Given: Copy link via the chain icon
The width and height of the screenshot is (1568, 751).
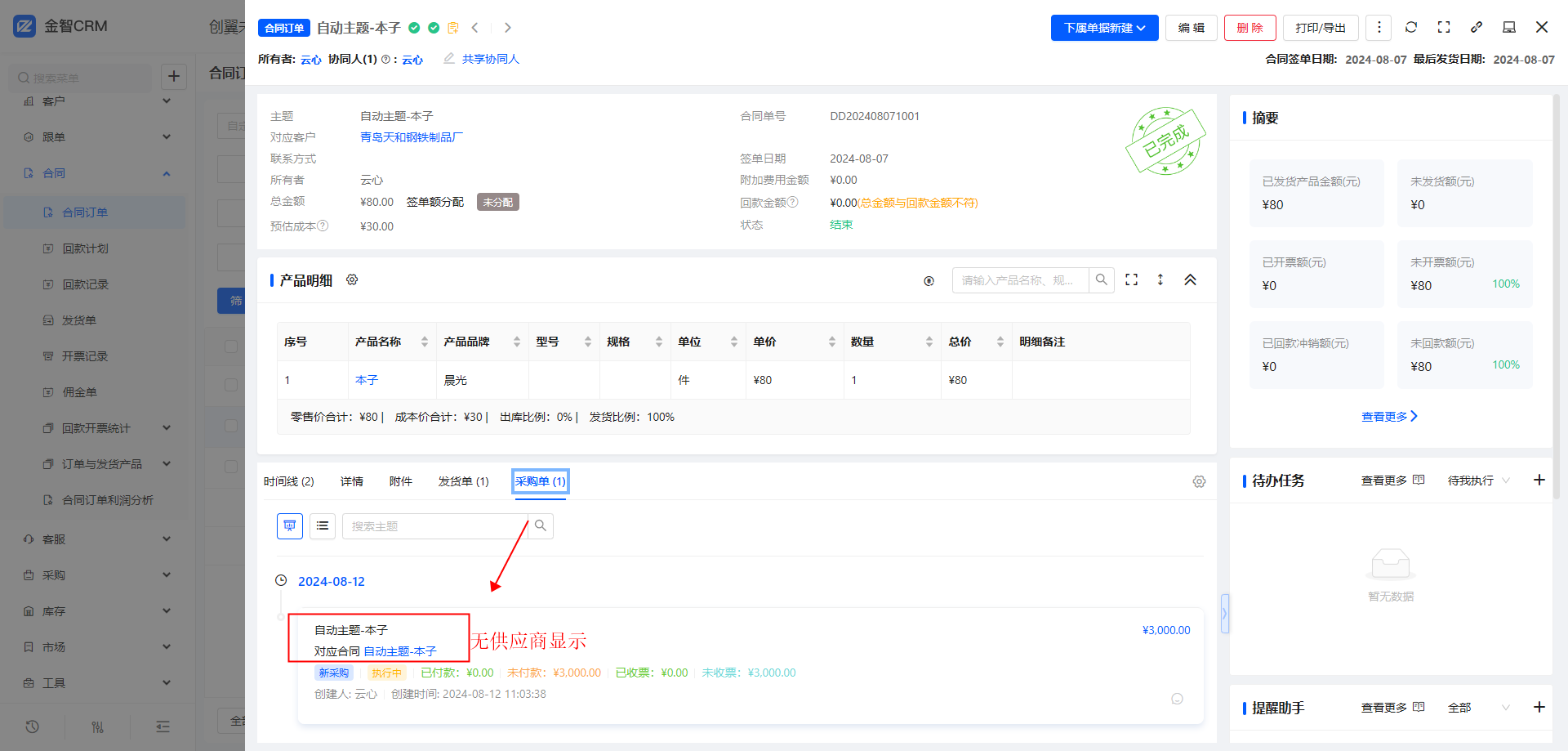Looking at the screenshot, I should tap(1477, 27).
